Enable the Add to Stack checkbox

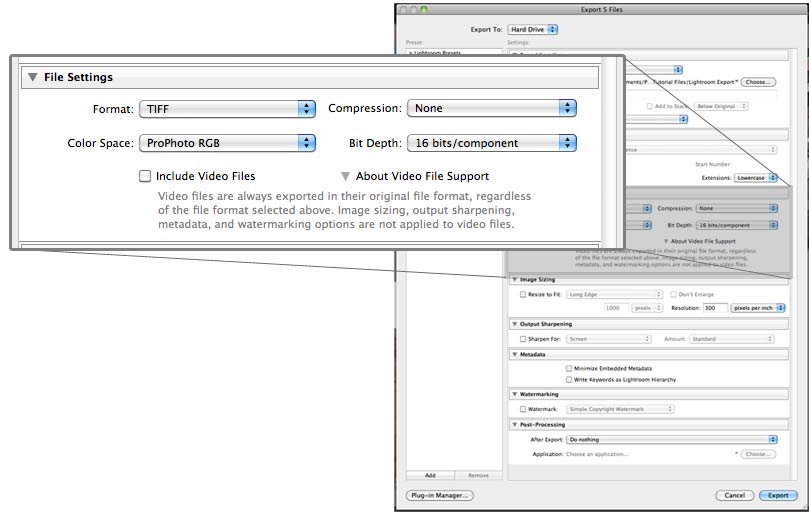pyautogui.click(x=650, y=106)
